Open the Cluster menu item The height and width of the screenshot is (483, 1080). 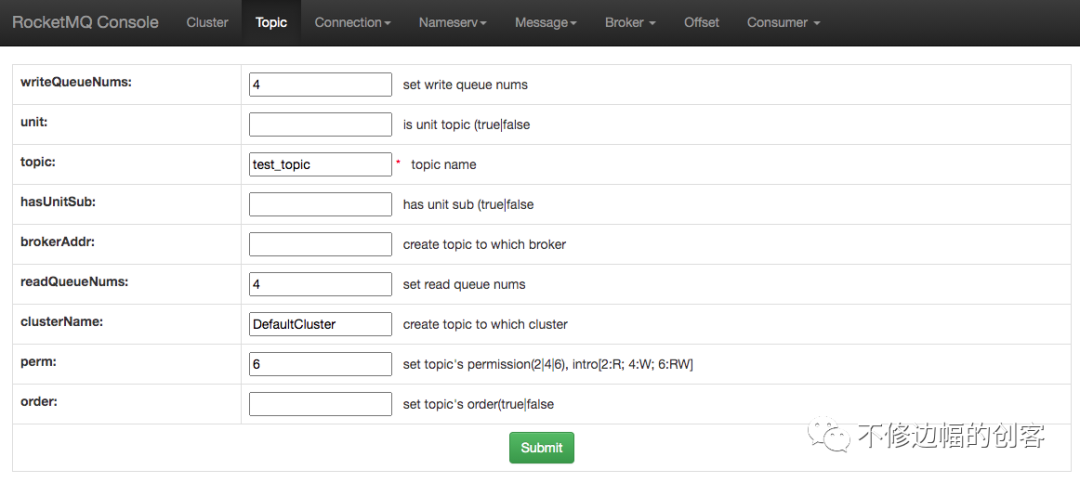[x=207, y=22]
